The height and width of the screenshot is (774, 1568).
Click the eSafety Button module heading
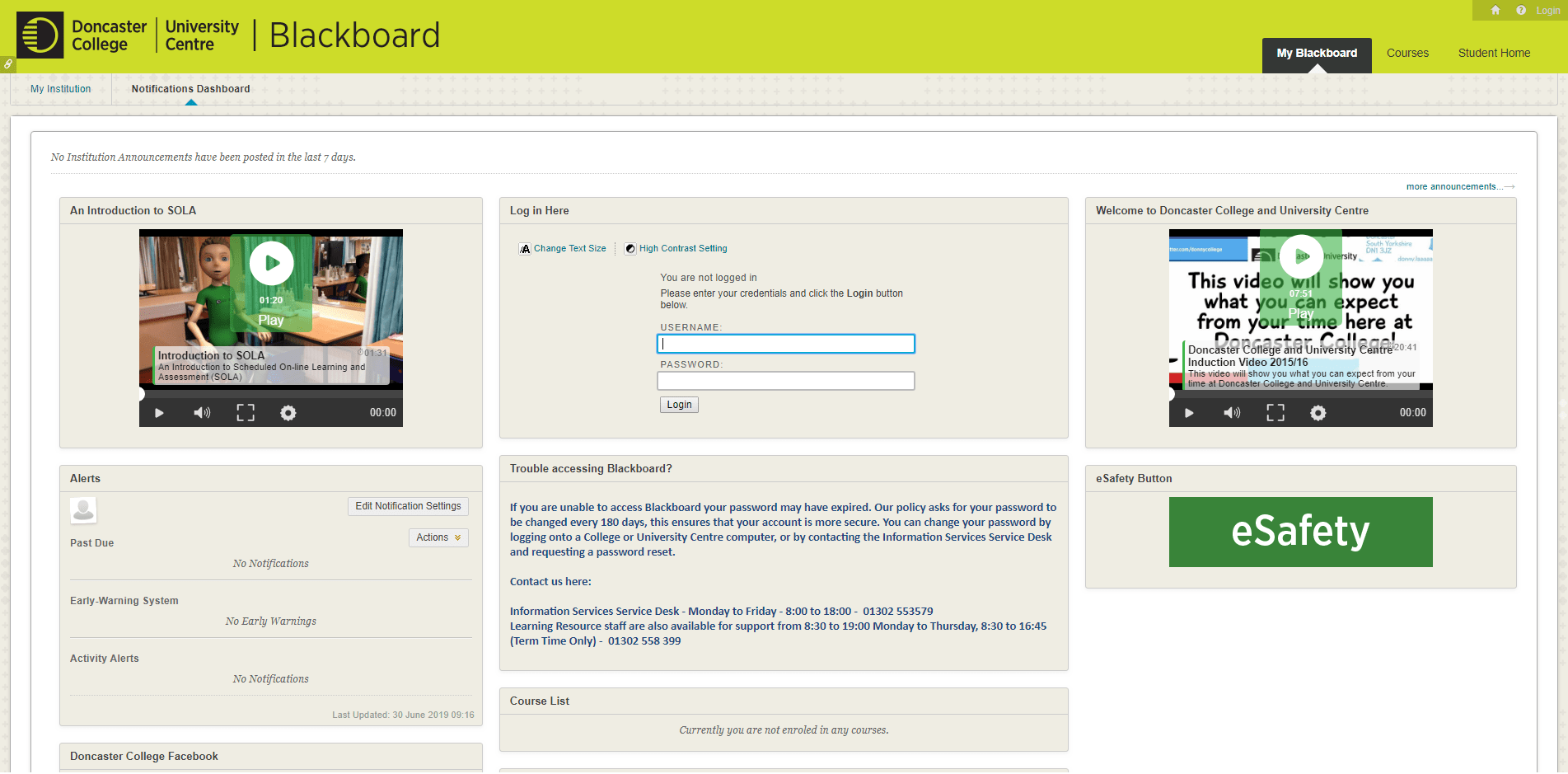pos(1134,479)
